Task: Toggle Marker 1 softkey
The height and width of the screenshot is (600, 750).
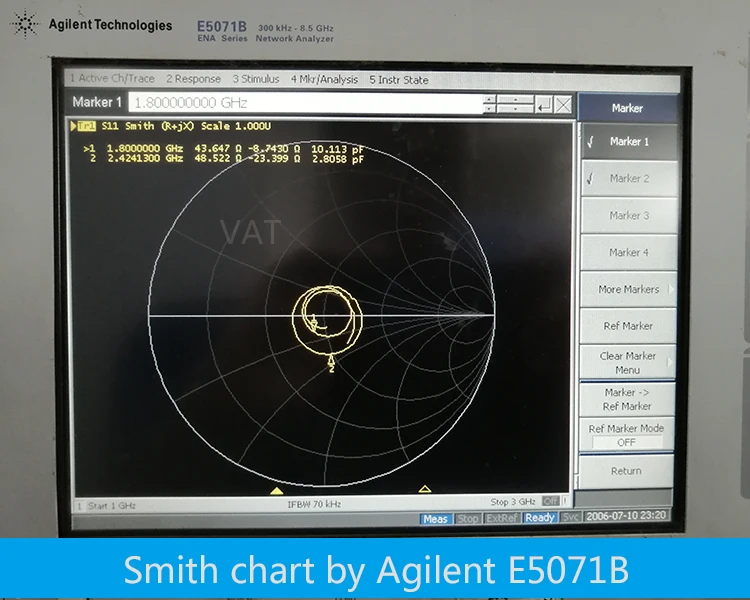Action: coord(629,142)
